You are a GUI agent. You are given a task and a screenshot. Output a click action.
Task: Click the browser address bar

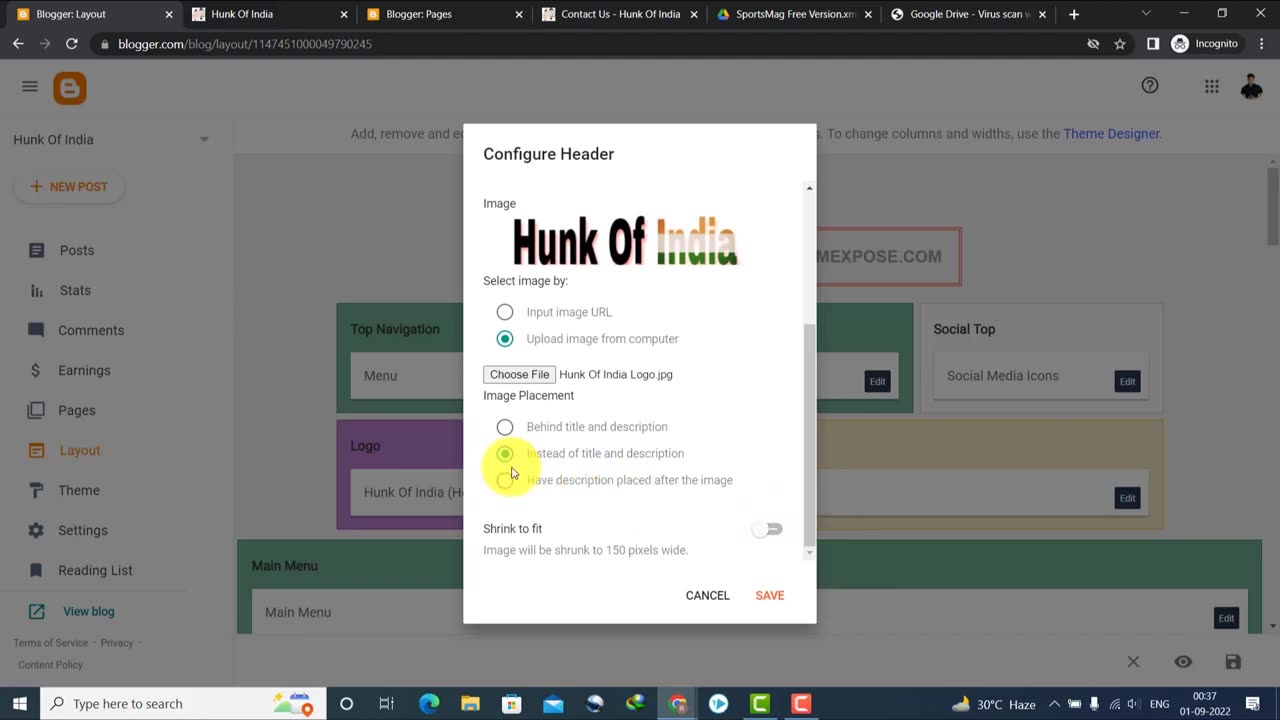pyautogui.click(x=590, y=44)
